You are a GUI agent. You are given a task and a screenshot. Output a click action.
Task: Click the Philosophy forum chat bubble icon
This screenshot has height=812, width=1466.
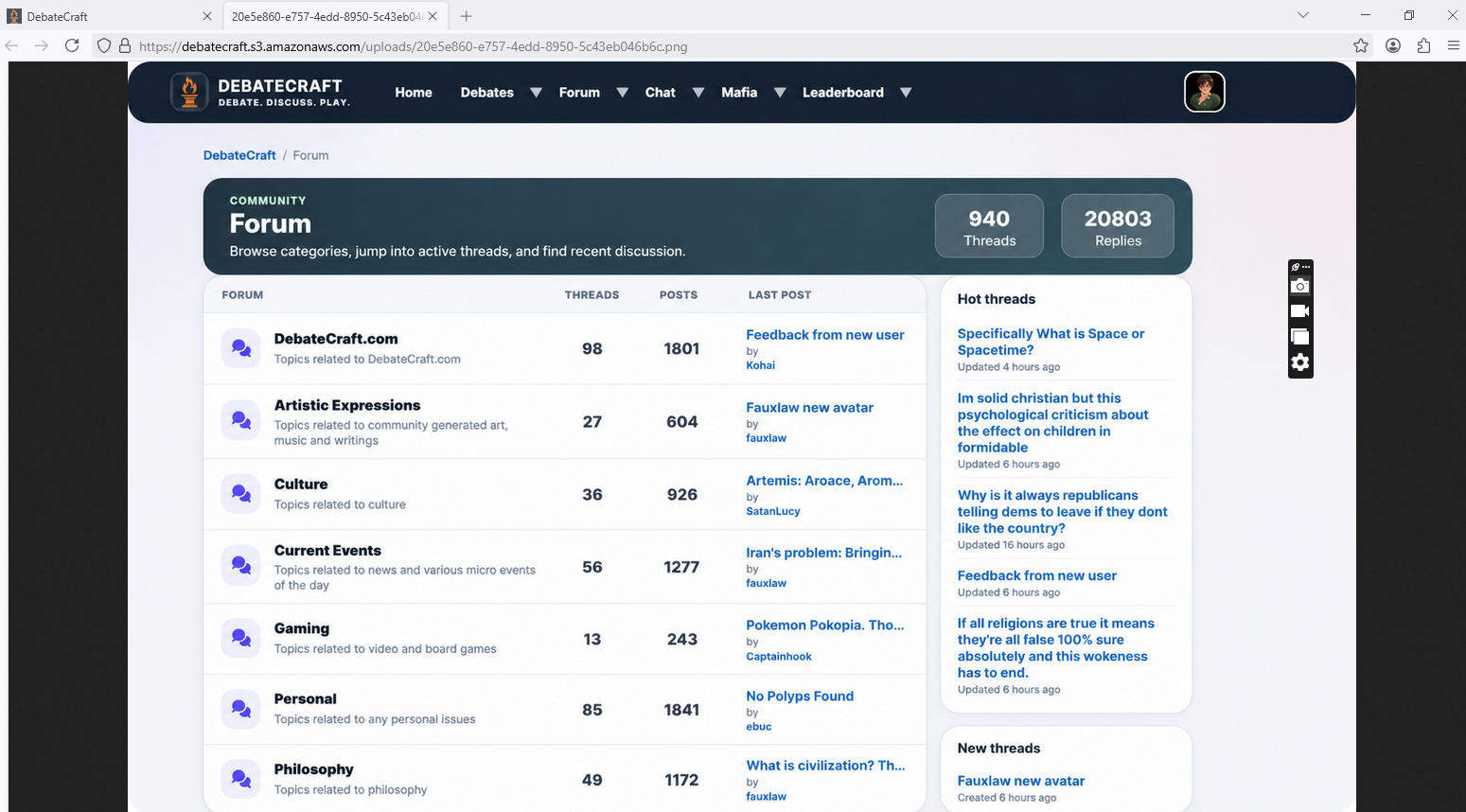point(240,779)
